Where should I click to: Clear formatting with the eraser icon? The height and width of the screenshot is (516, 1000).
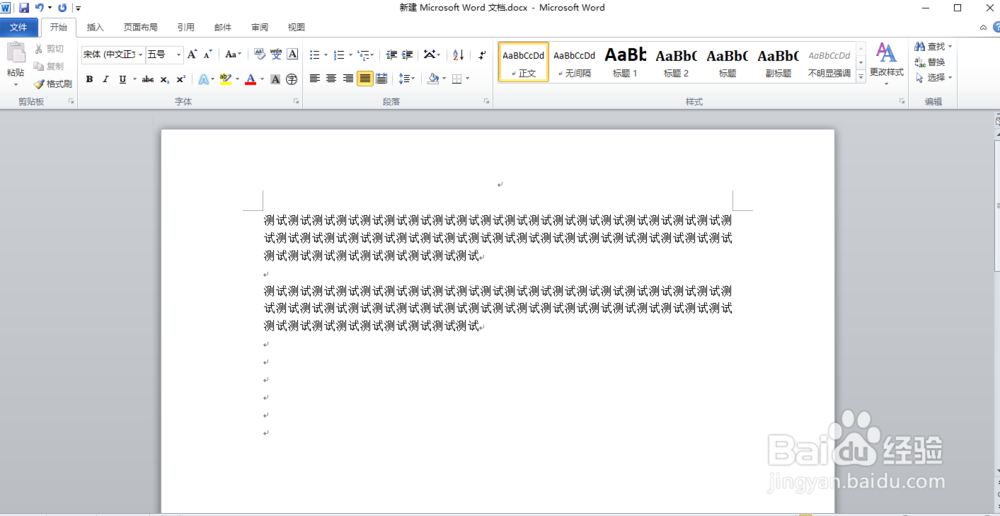260,55
